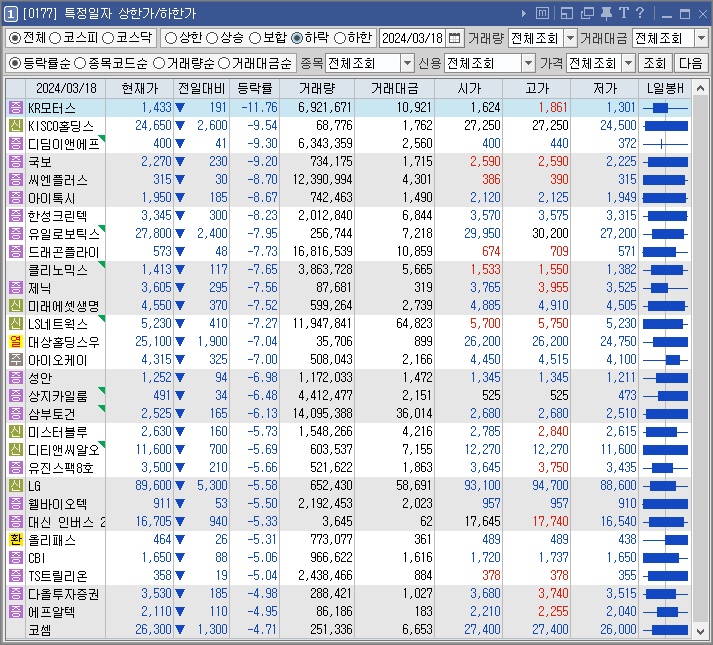Sort by 종목코드순 radio option
Screen dimensions: 713x645
coord(110,64)
